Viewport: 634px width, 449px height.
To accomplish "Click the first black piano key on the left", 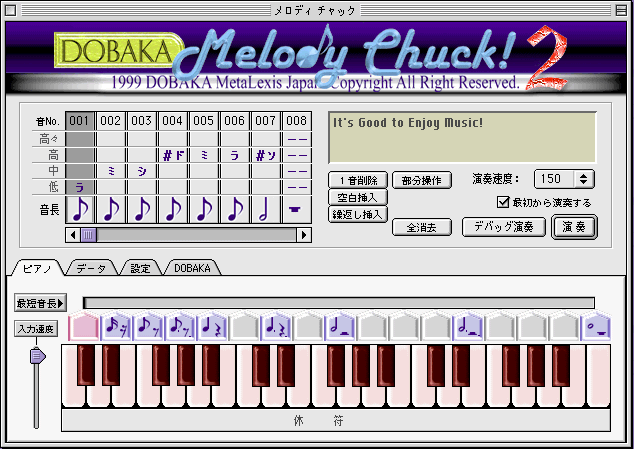I will point(86,364).
